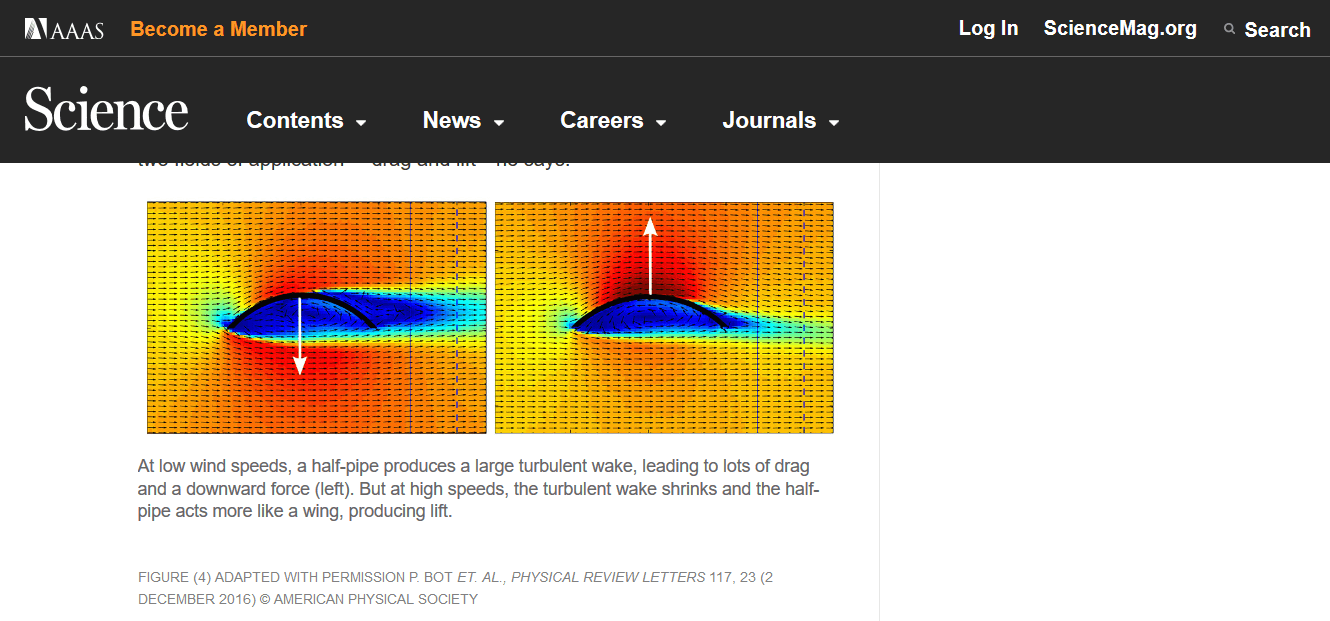
Task: Expand the caret next to Contents
Action: (x=361, y=123)
